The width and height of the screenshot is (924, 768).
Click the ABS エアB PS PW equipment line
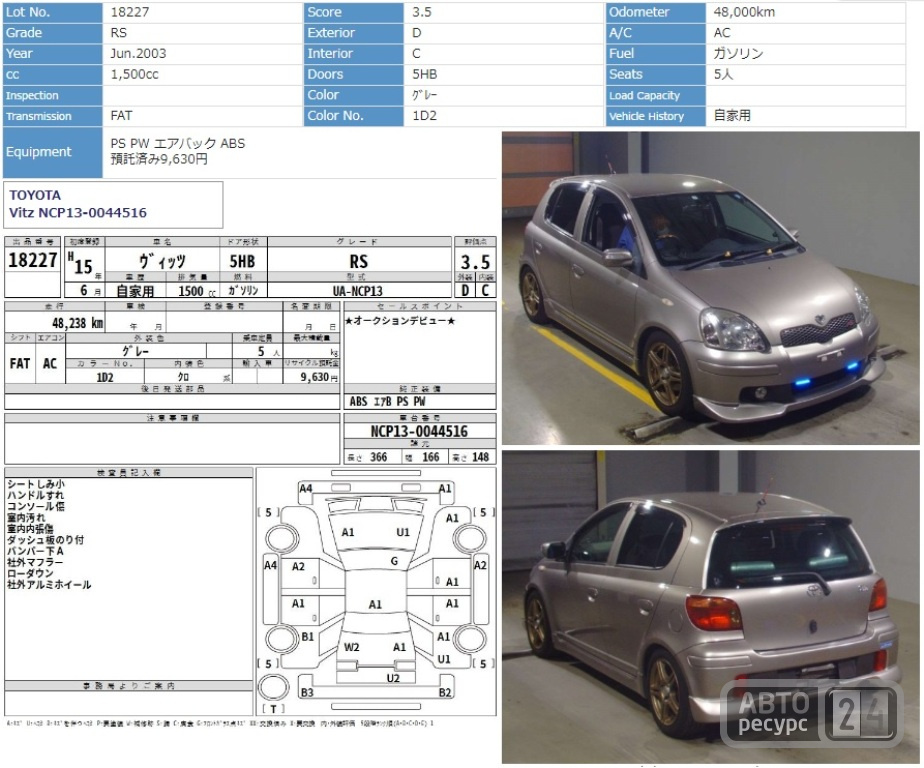pos(387,401)
